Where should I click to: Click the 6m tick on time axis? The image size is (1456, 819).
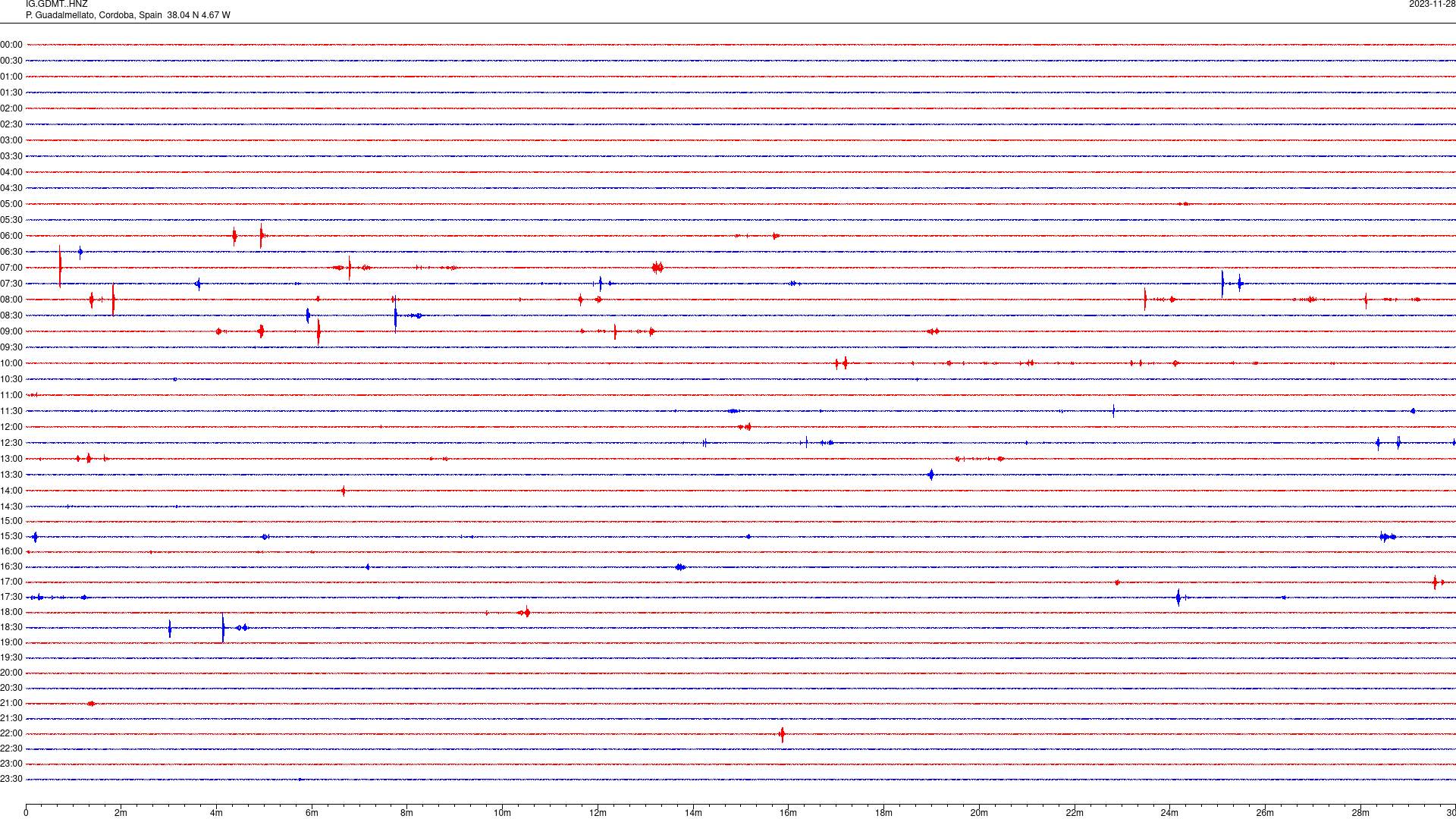pos(312,813)
